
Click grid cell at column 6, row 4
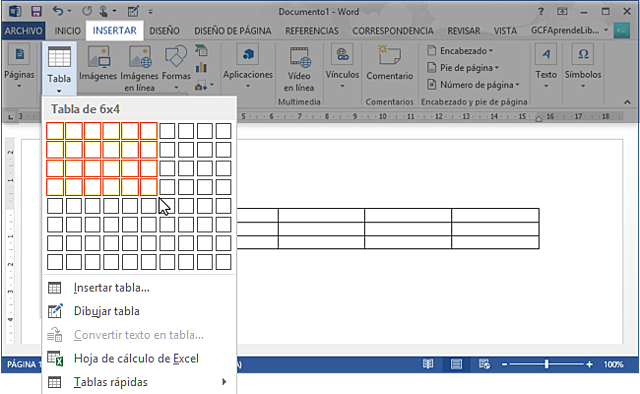(x=149, y=187)
